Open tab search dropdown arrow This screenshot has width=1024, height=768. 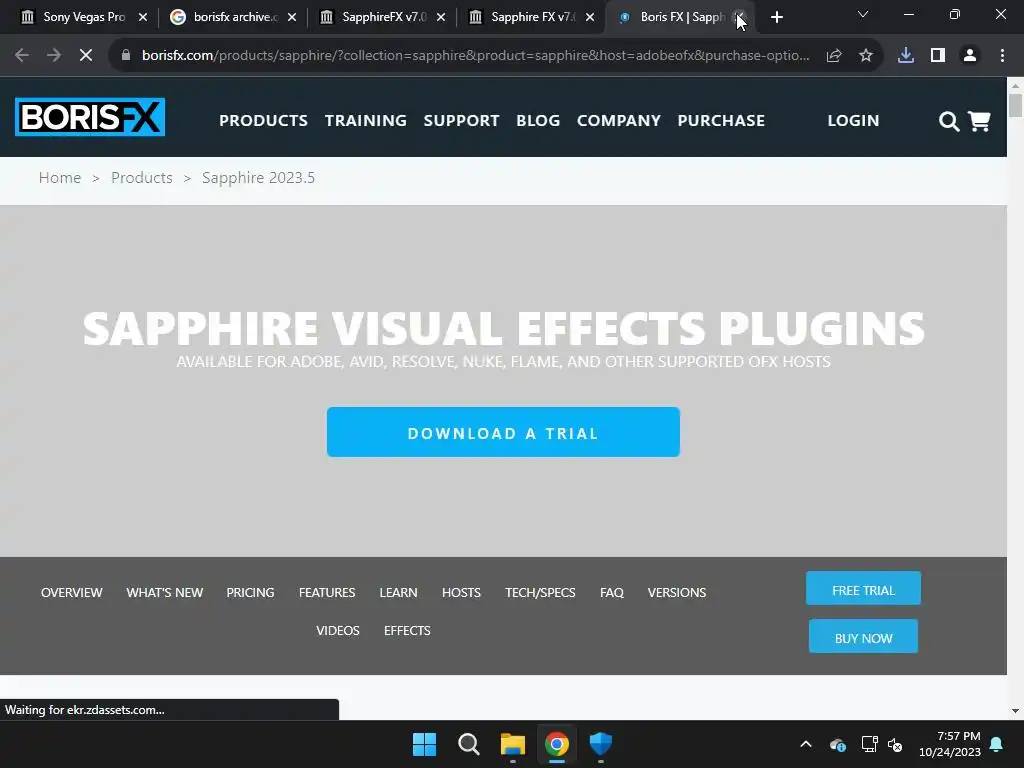coord(863,14)
